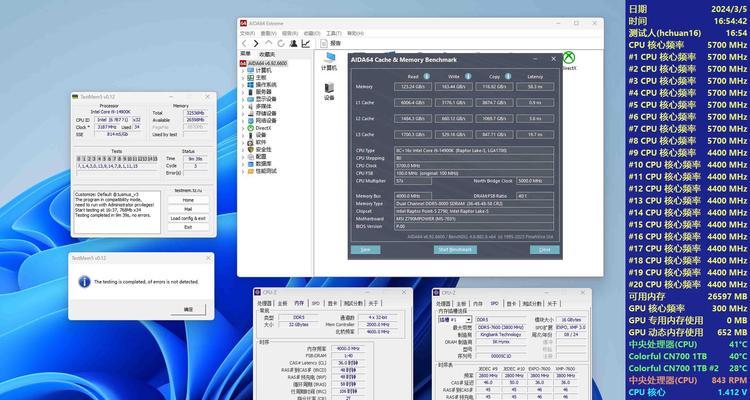Viewport: 750px width, 400px height.
Task: Open 显卡 tab in left CPU-Z window
Action: pos(332,303)
